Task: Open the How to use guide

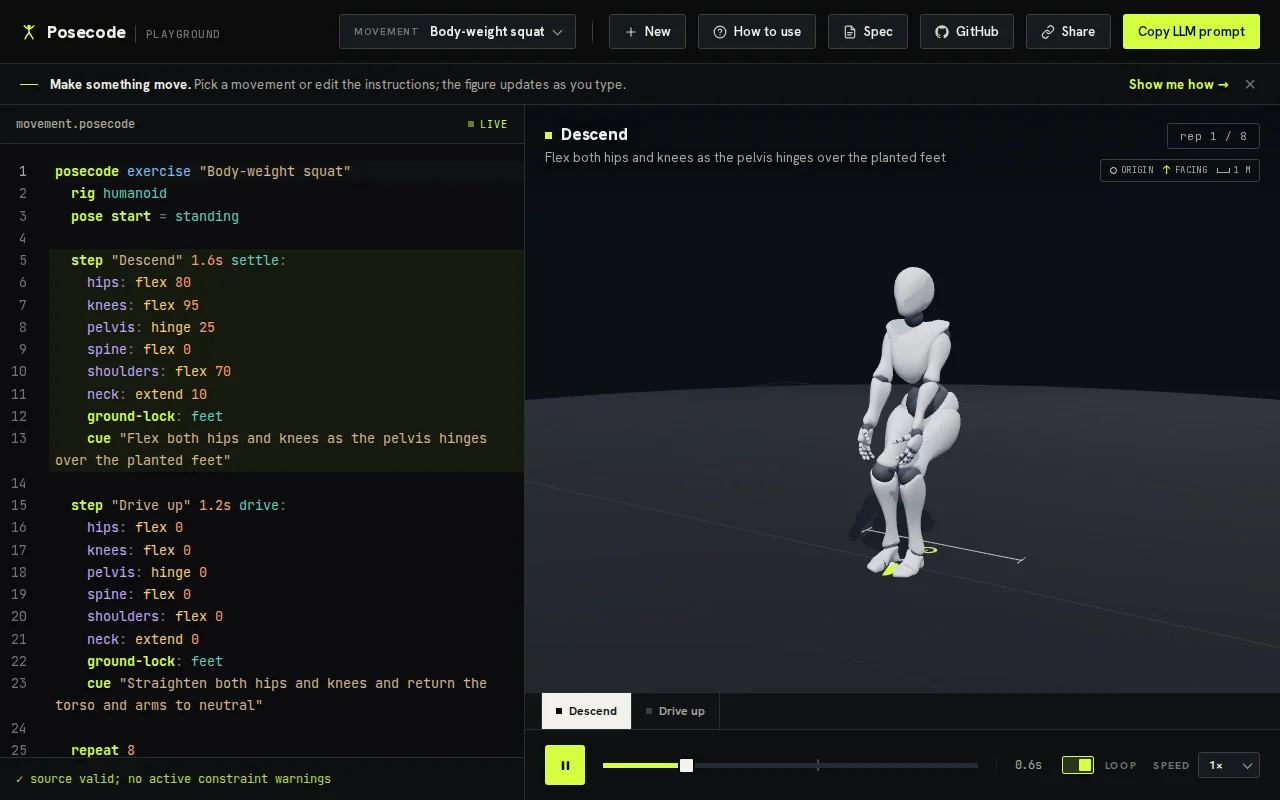Action: tap(757, 32)
